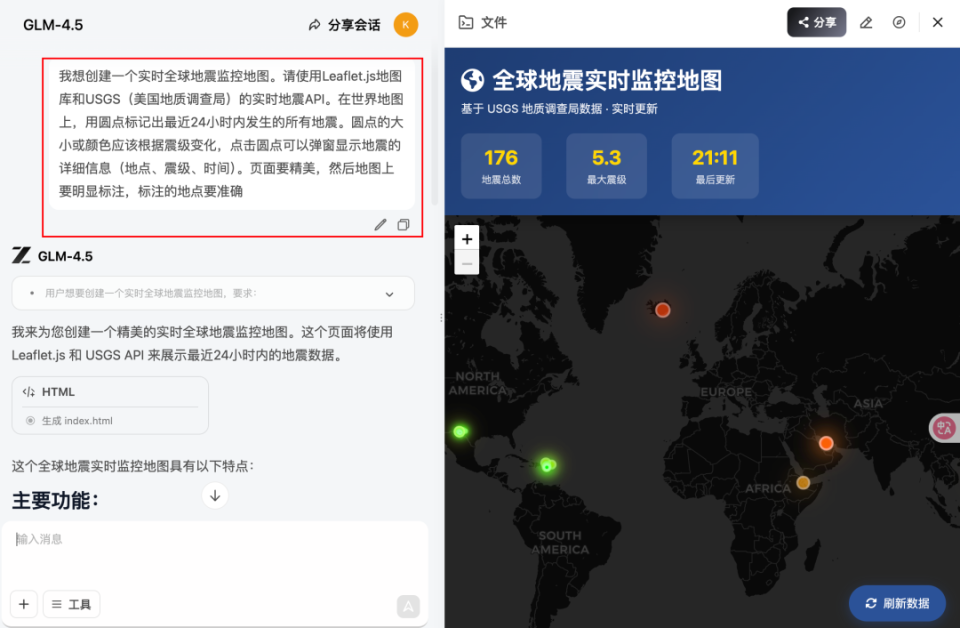This screenshot has height=628, width=960.
Task: Copy the prompt using the copy icon
Action: 404,225
